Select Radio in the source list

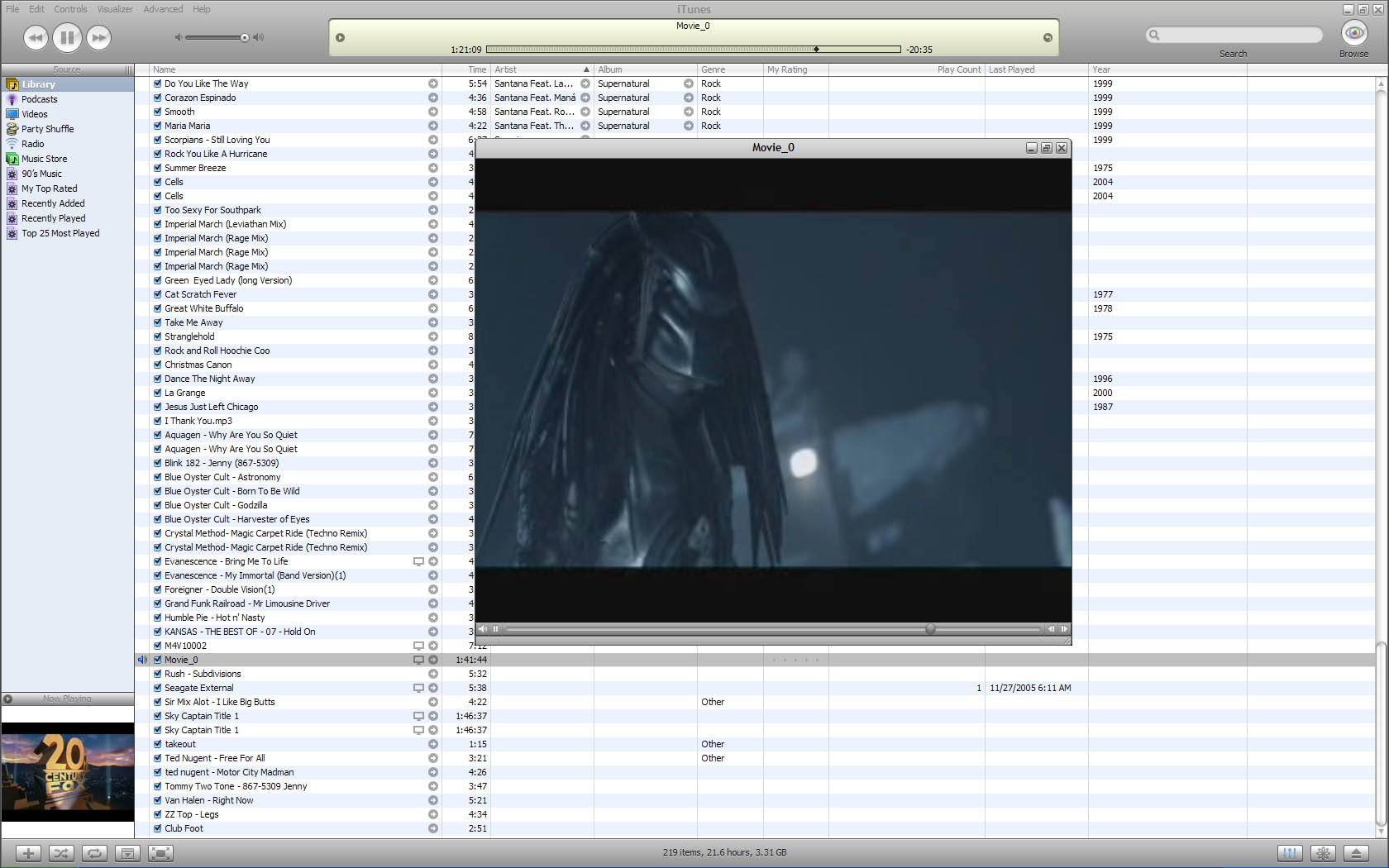pos(32,144)
